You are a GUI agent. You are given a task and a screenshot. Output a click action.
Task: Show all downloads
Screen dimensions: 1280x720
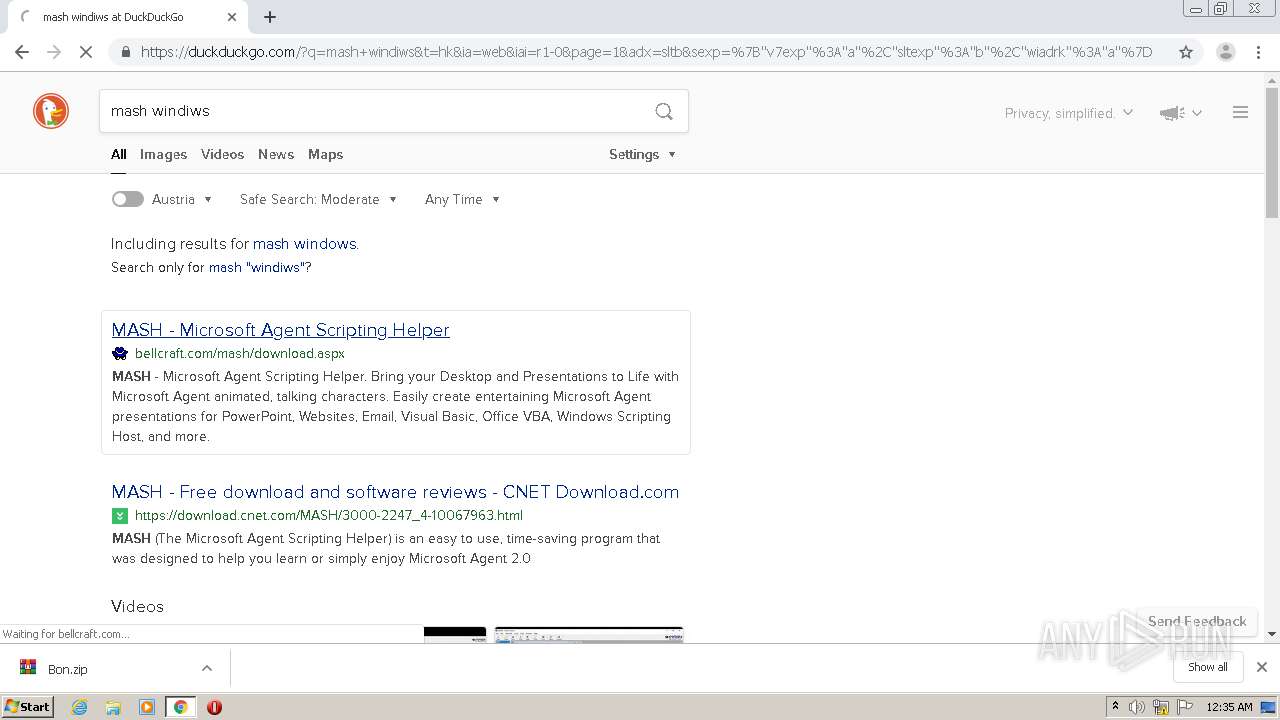coord(1208,667)
